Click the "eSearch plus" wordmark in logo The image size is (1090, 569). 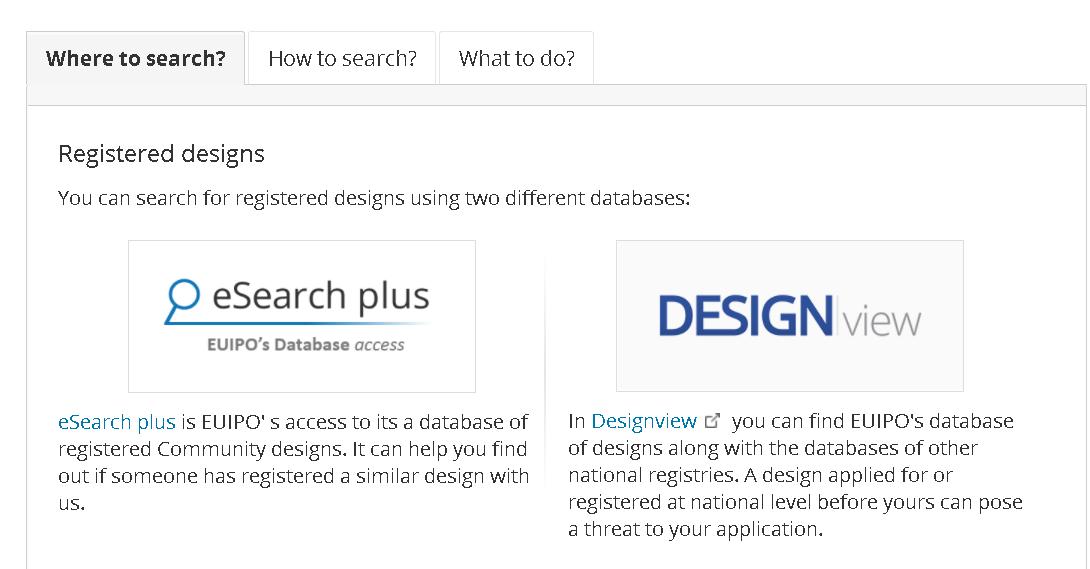tap(320, 297)
